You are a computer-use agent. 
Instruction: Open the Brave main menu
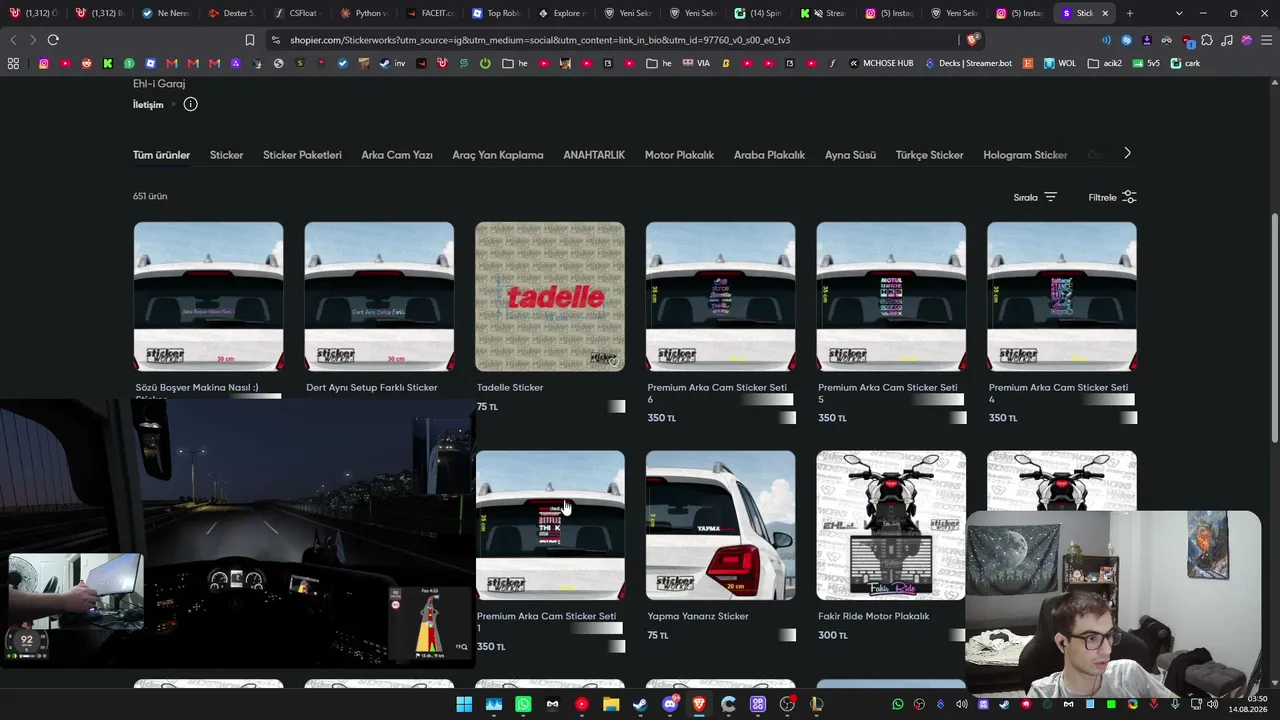(1267, 40)
